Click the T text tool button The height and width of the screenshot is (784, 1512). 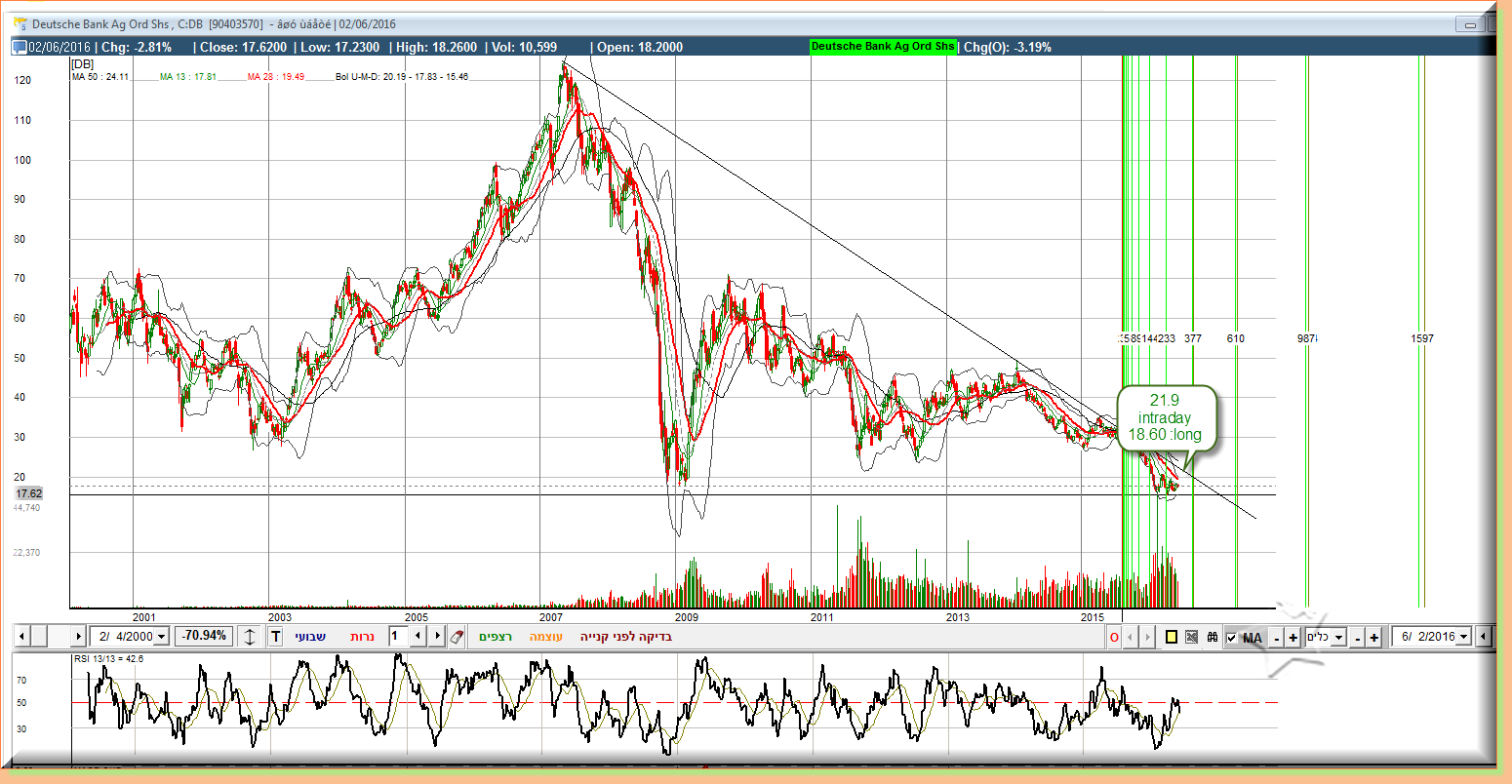click(x=274, y=637)
